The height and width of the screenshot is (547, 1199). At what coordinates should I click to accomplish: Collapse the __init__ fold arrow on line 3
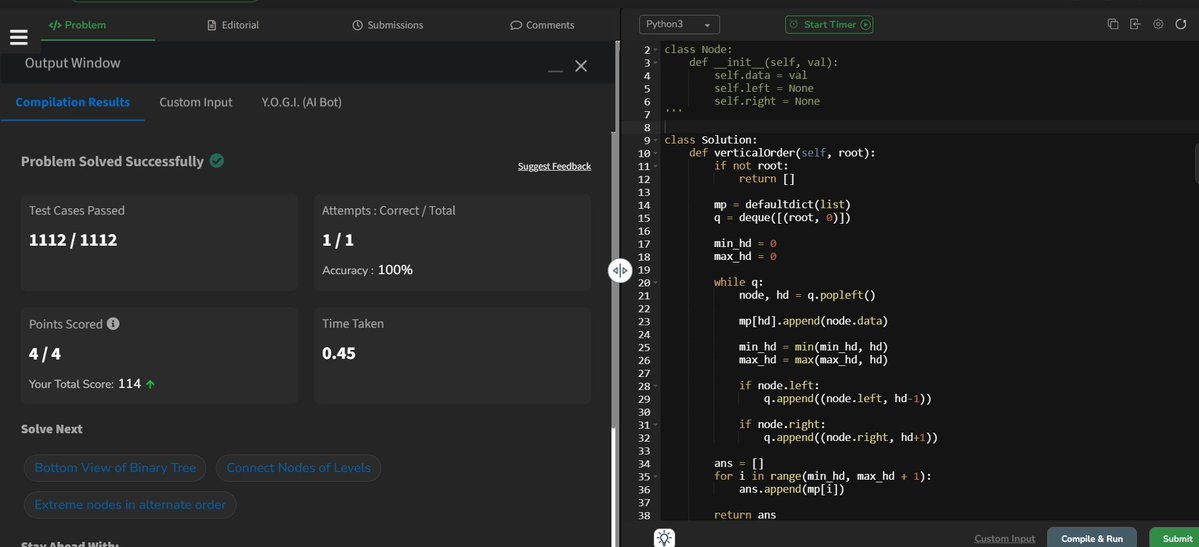[x=657, y=63]
